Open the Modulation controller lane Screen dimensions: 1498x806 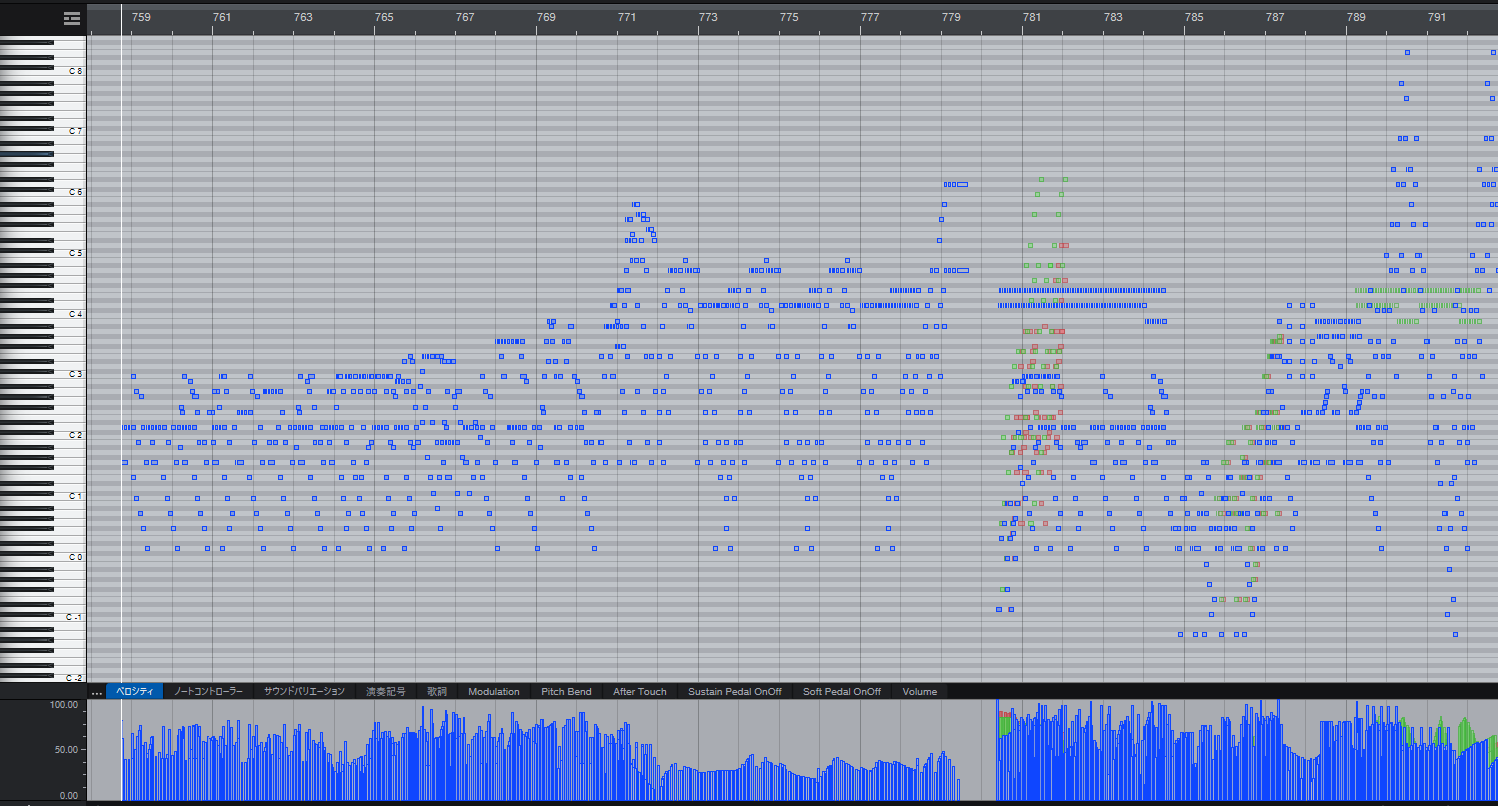click(495, 691)
